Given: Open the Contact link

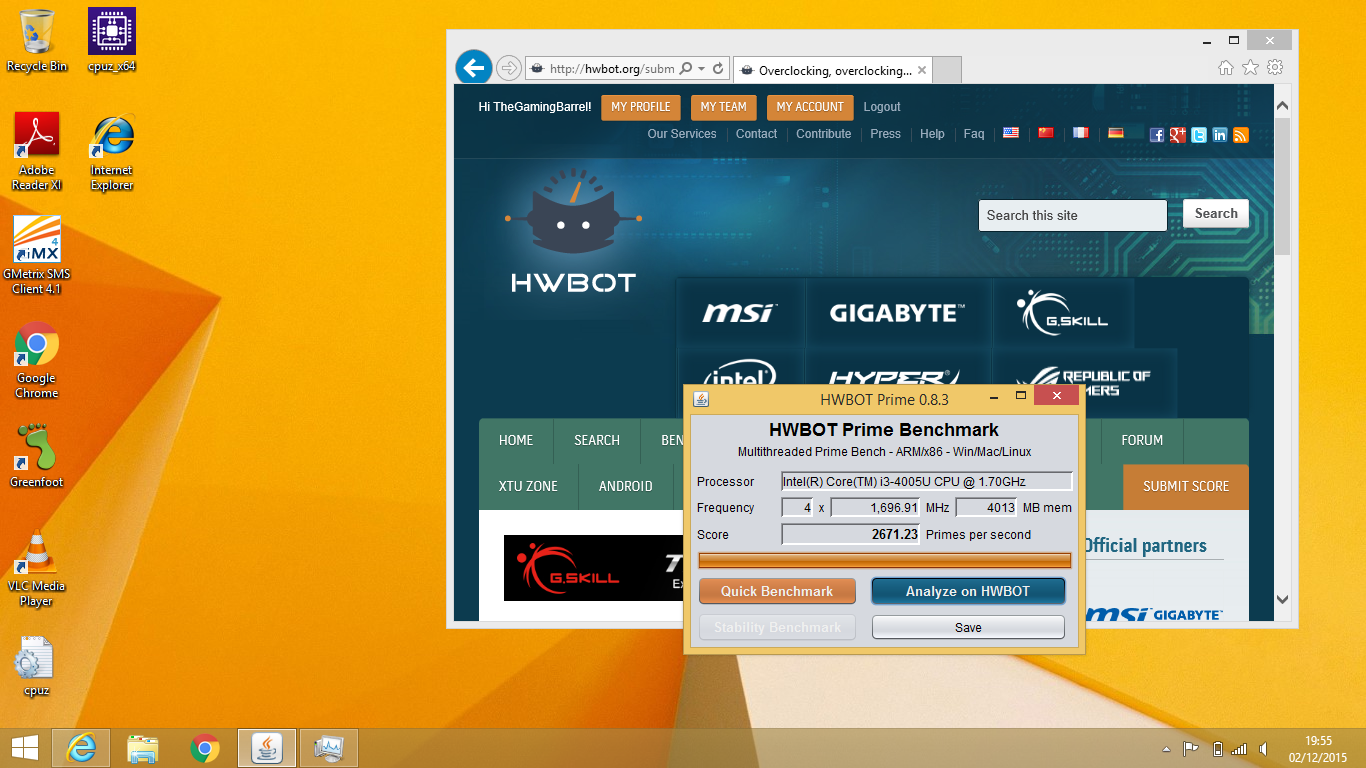Looking at the screenshot, I should [757, 134].
